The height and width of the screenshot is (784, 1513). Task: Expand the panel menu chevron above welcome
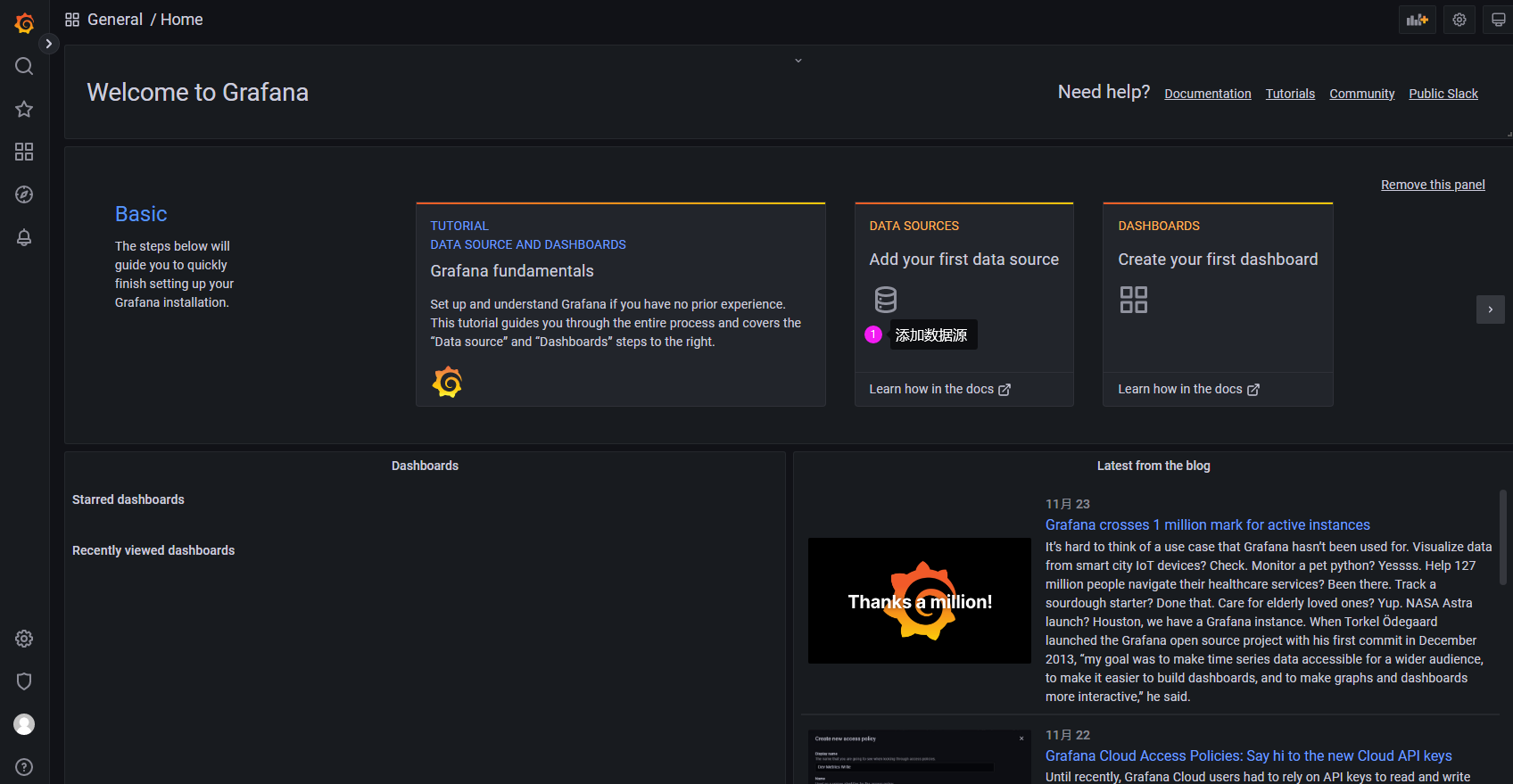click(798, 61)
